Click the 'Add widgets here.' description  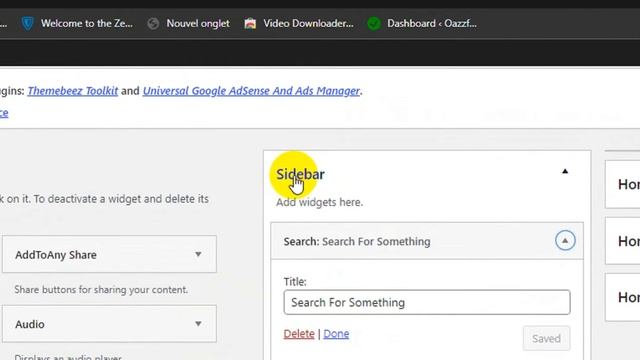(319, 202)
